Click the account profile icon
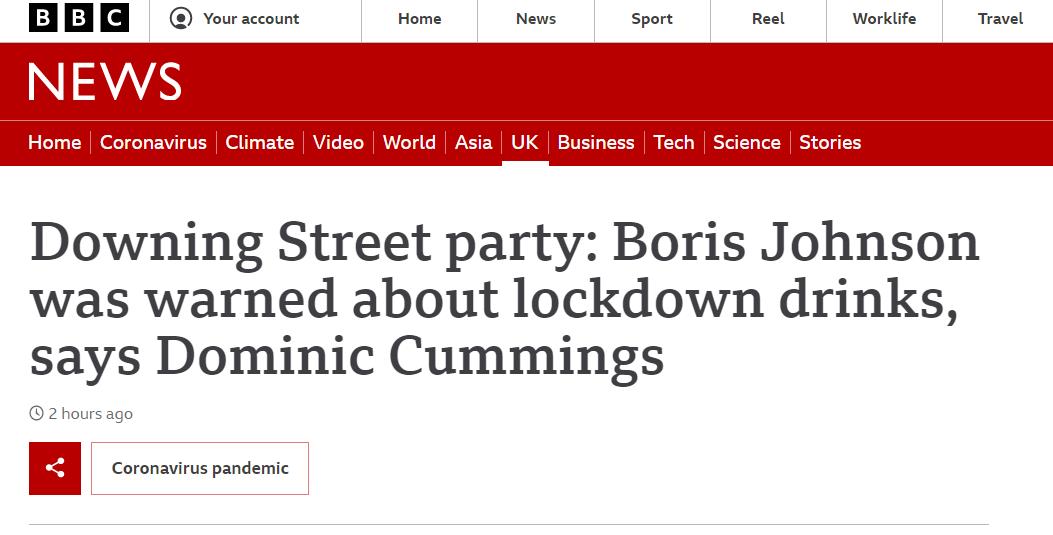1053x535 pixels. 181,19
